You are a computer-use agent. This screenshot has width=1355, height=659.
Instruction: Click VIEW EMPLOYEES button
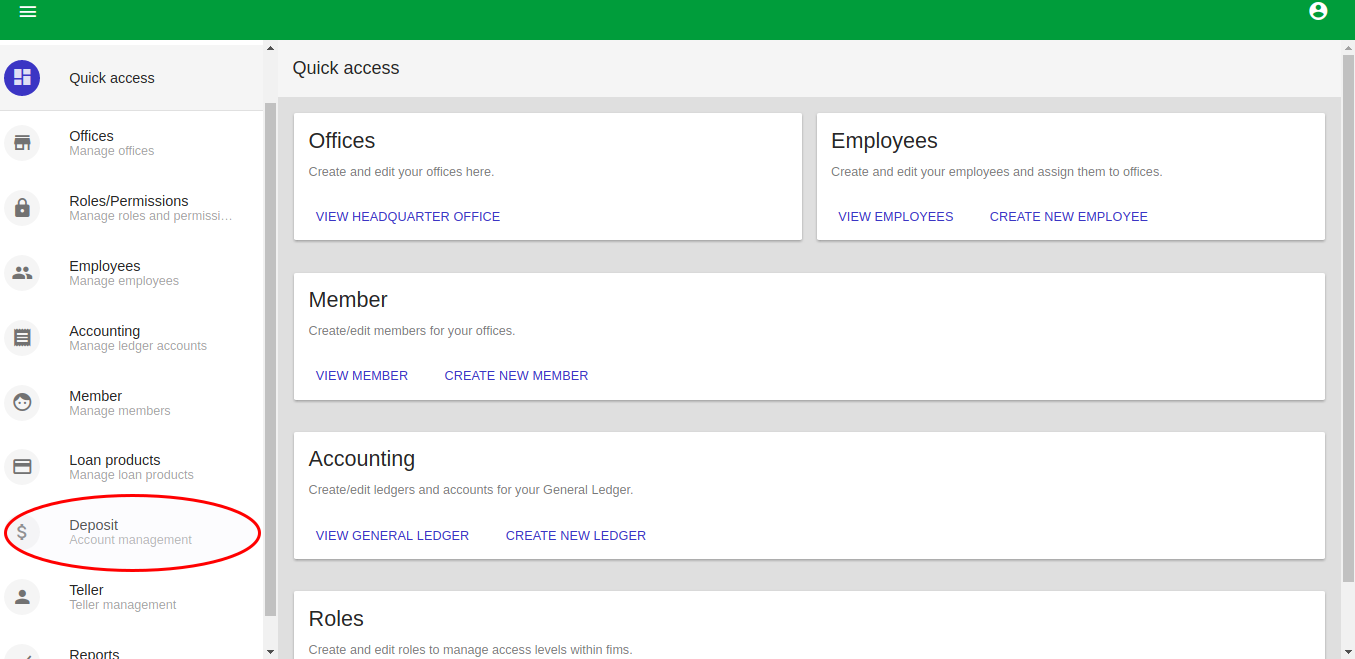(896, 216)
